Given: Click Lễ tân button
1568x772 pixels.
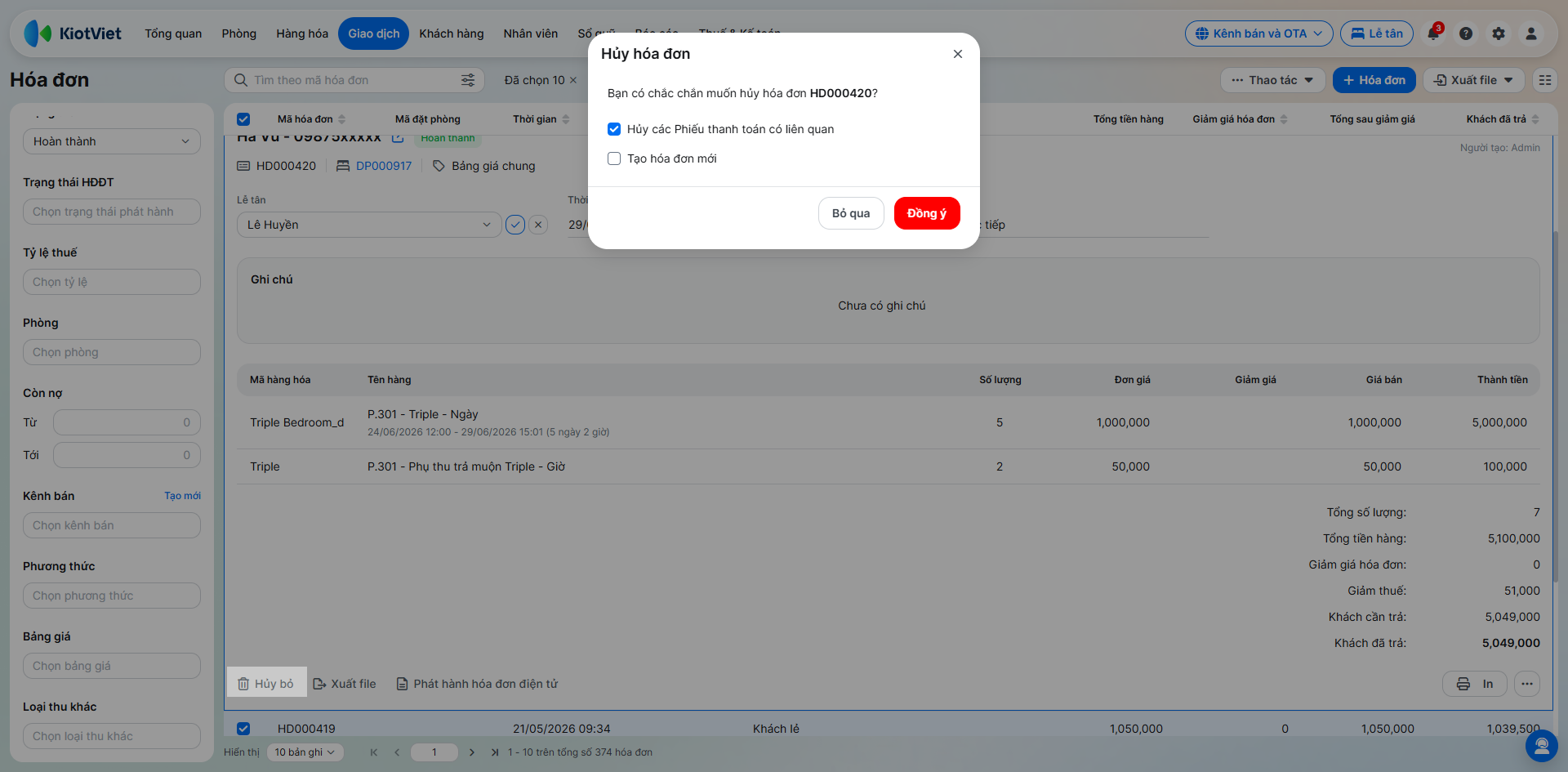Looking at the screenshot, I should (1377, 33).
